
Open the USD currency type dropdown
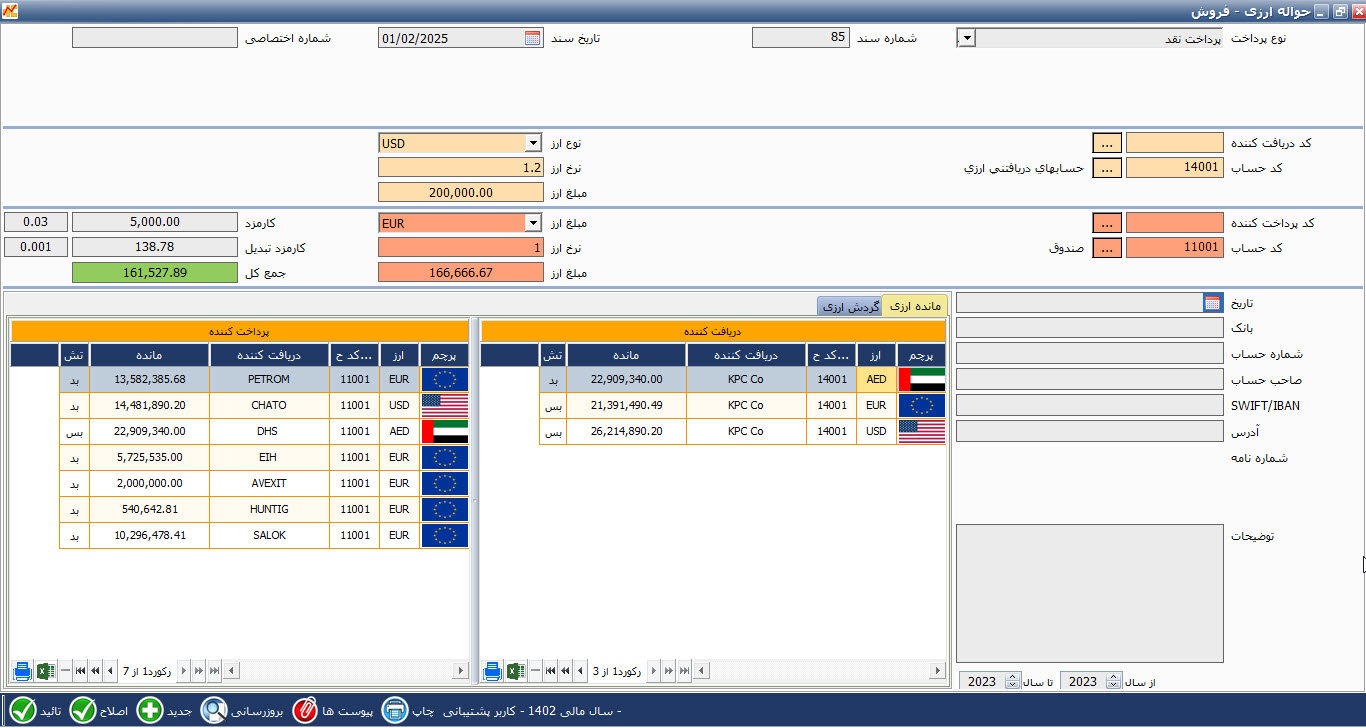[533, 143]
